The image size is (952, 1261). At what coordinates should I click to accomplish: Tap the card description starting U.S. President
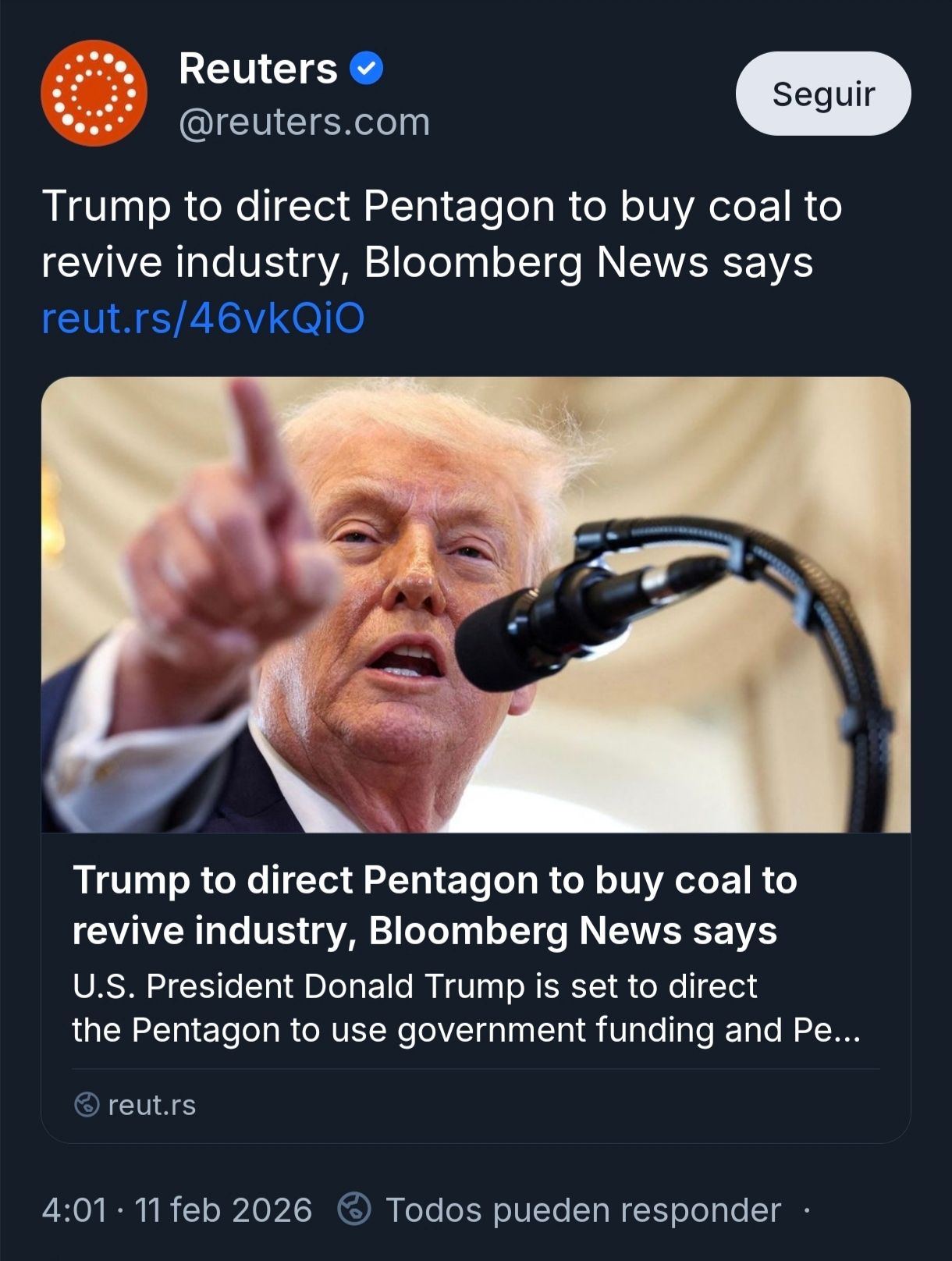click(466, 1008)
